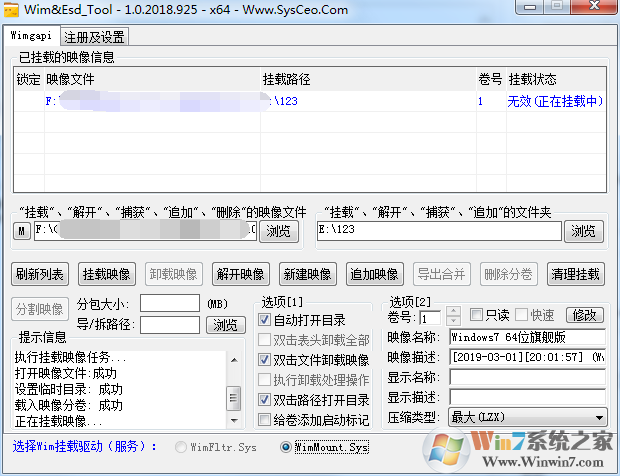The height and width of the screenshot is (476, 620).
Task: Focus the 显示名称 field
Action: click(527, 377)
